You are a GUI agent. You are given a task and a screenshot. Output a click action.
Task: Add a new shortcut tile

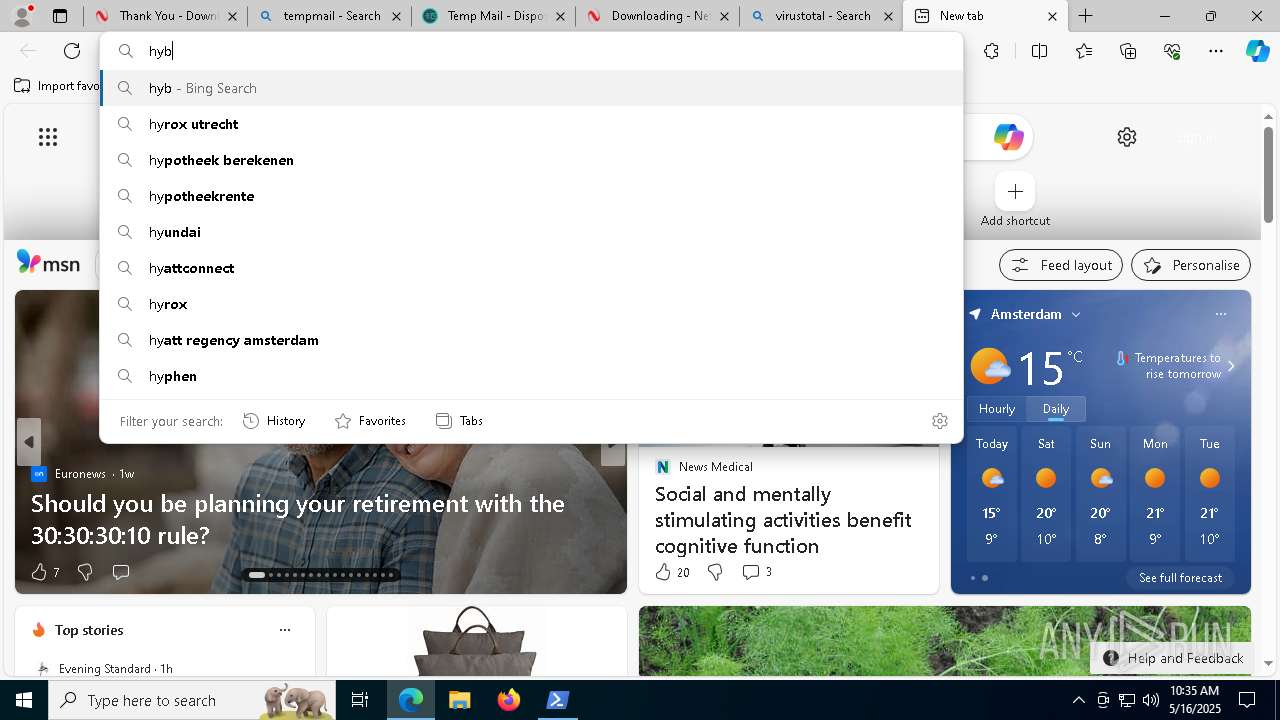(1015, 191)
